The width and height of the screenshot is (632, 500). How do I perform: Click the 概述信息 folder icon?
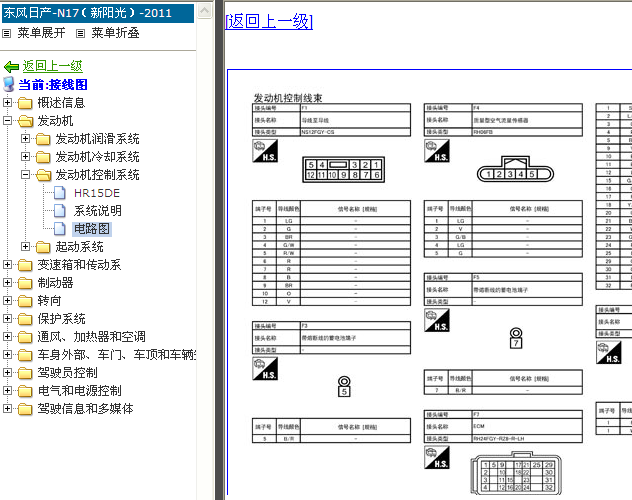coord(25,103)
